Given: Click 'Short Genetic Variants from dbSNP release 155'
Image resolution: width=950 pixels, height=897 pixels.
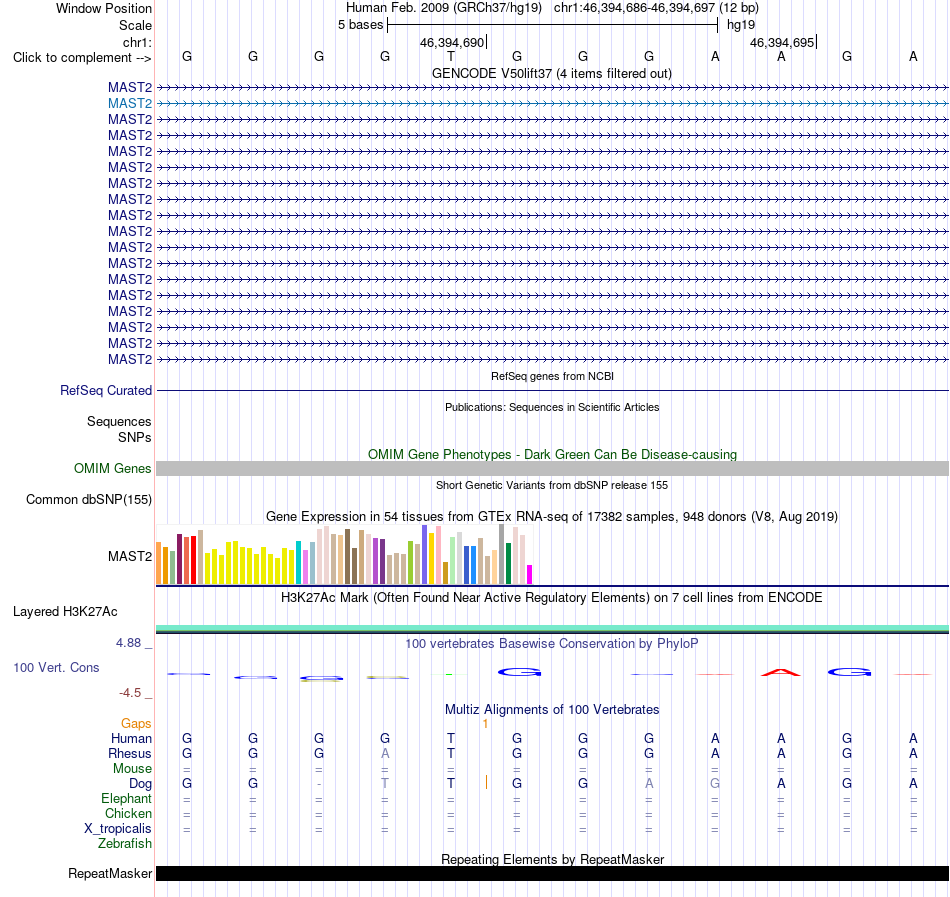Looking at the screenshot, I should click(x=551, y=485).
